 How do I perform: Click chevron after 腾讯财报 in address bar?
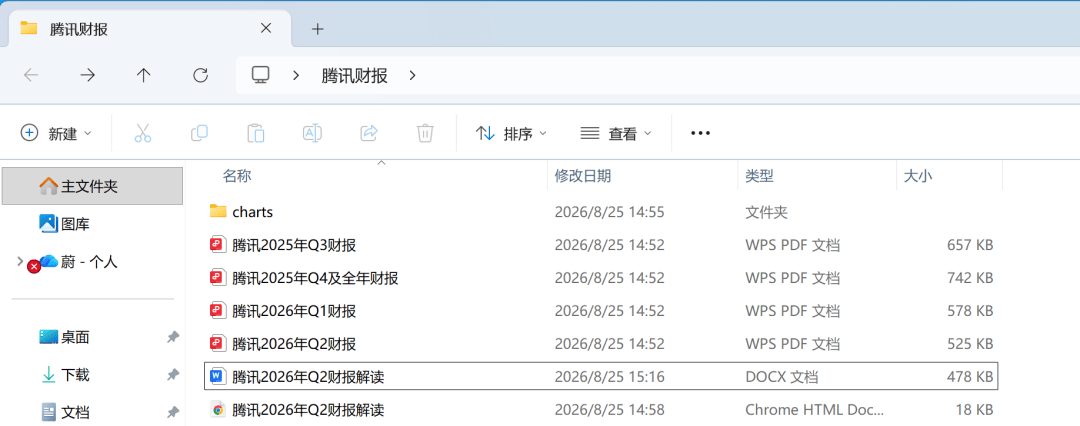coord(412,75)
